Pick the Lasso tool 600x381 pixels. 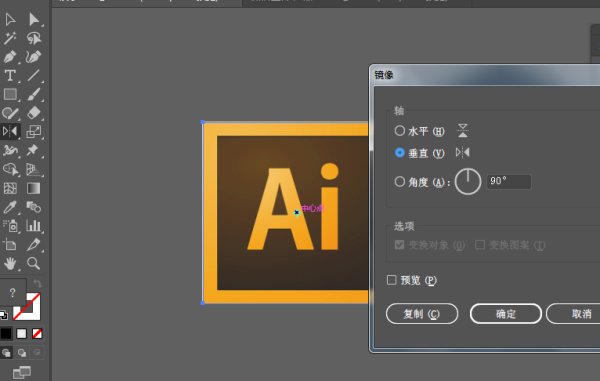[34, 38]
